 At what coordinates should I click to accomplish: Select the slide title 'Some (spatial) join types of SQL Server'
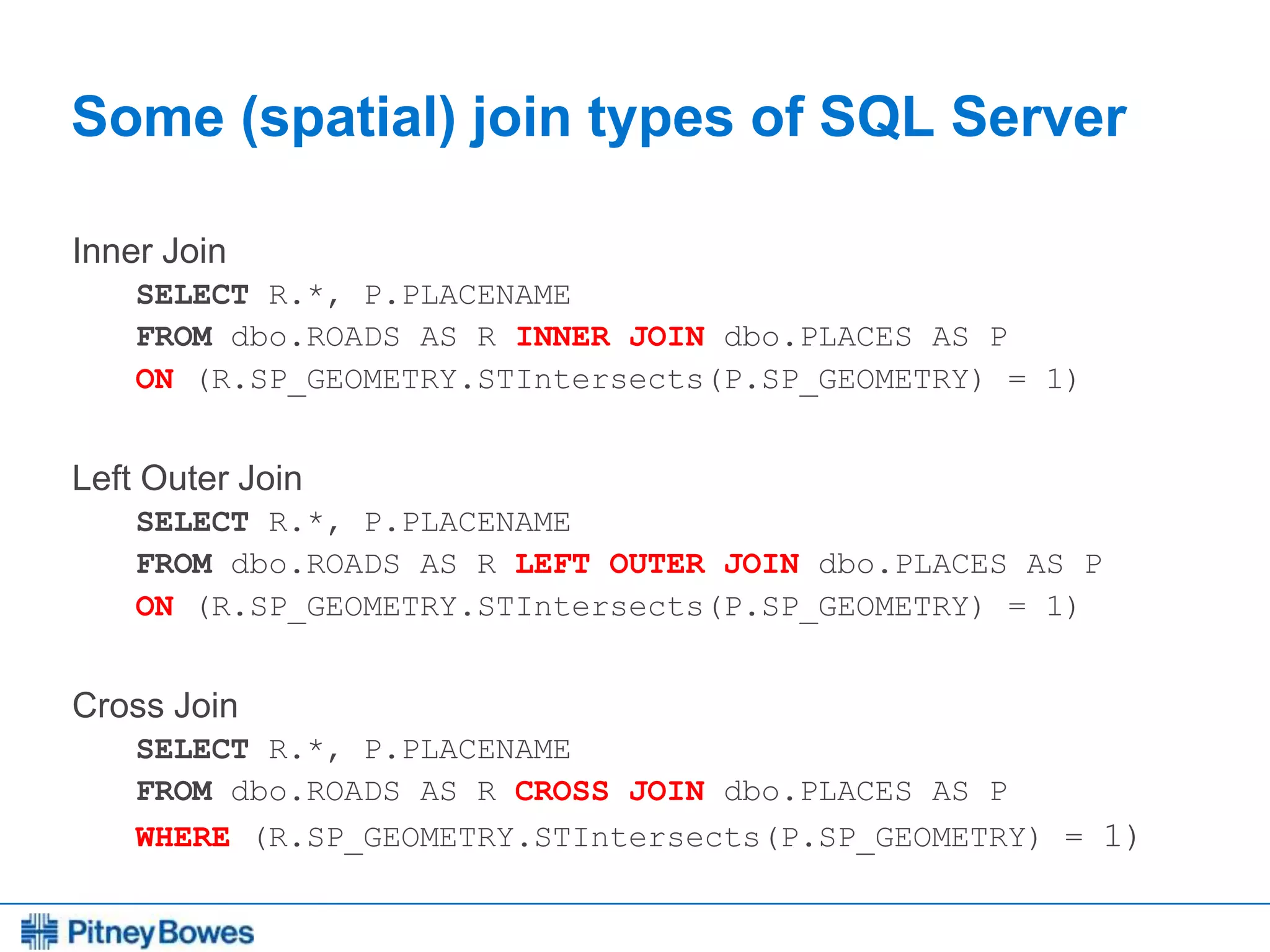599,118
